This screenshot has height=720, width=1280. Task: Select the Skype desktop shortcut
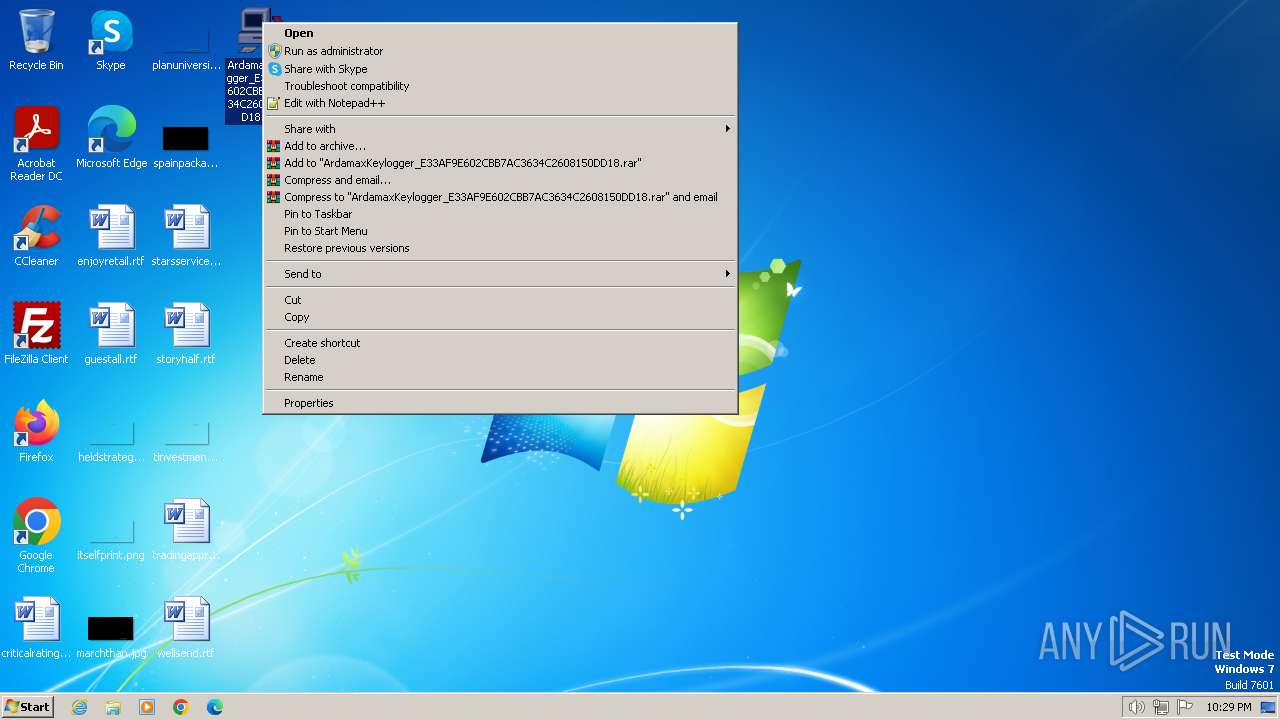point(111,40)
